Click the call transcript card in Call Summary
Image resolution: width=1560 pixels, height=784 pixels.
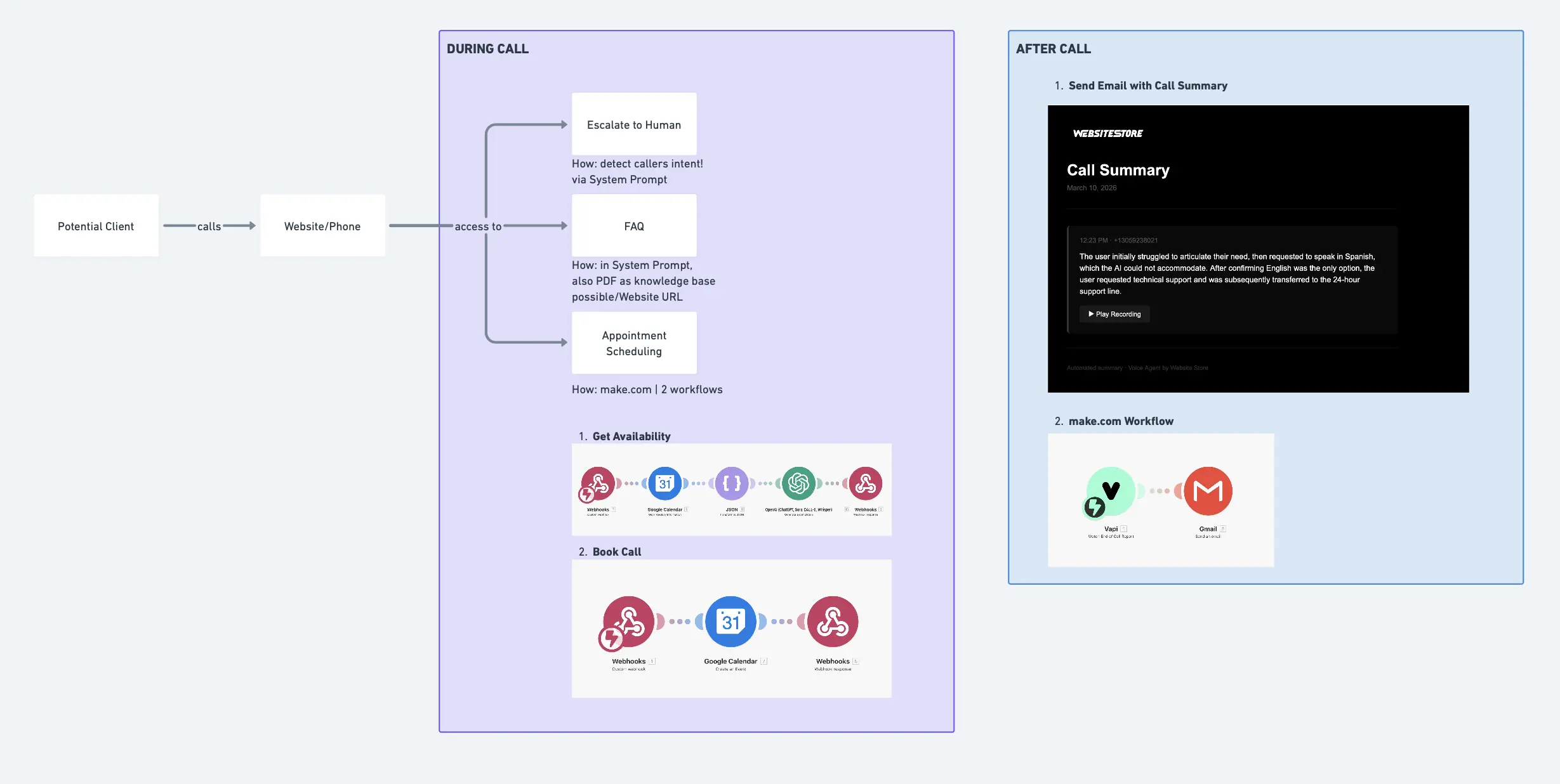pyautogui.click(x=1230, y=277)
